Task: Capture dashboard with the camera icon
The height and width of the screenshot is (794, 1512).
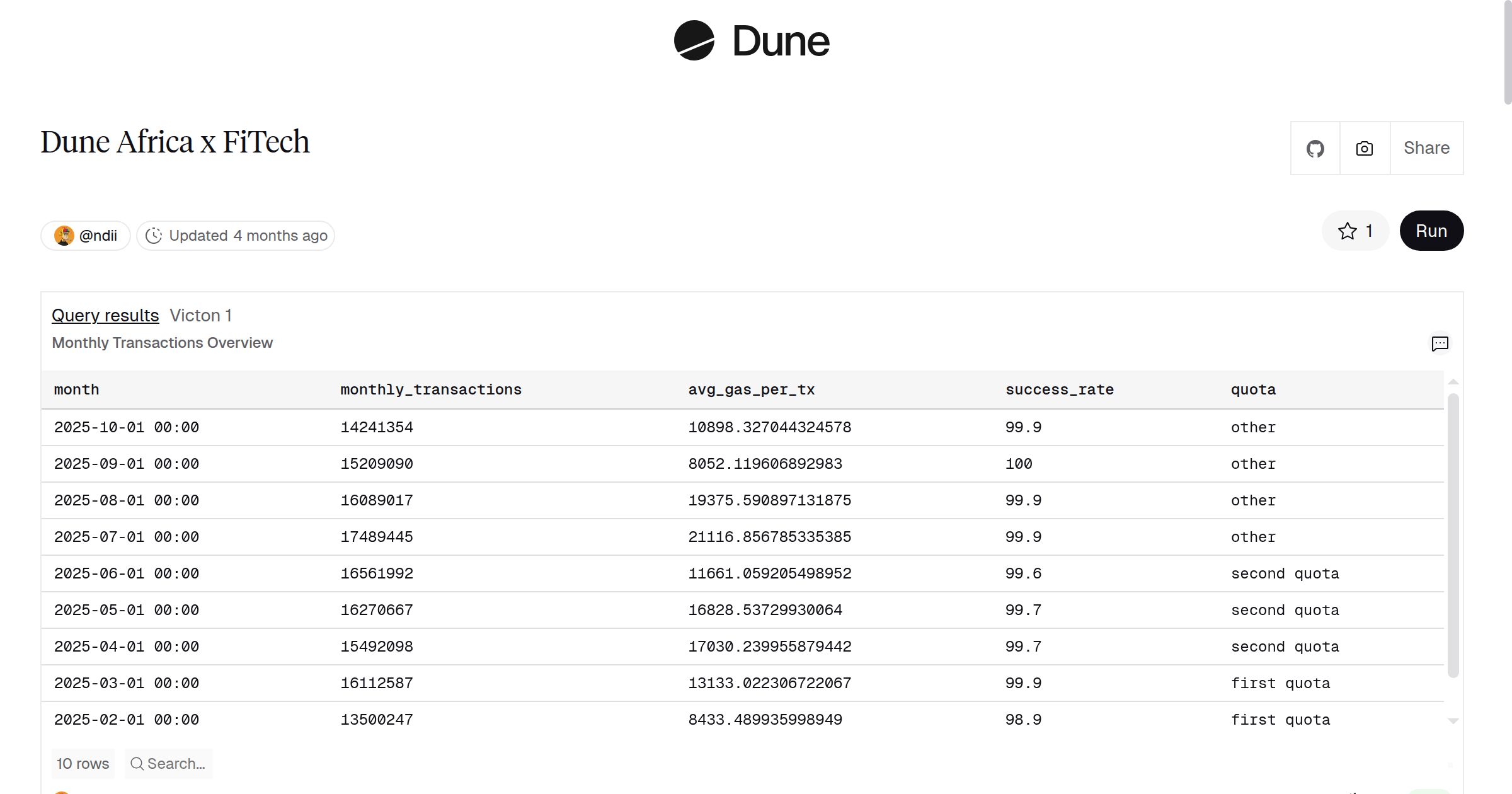Action: [1364, 148]
